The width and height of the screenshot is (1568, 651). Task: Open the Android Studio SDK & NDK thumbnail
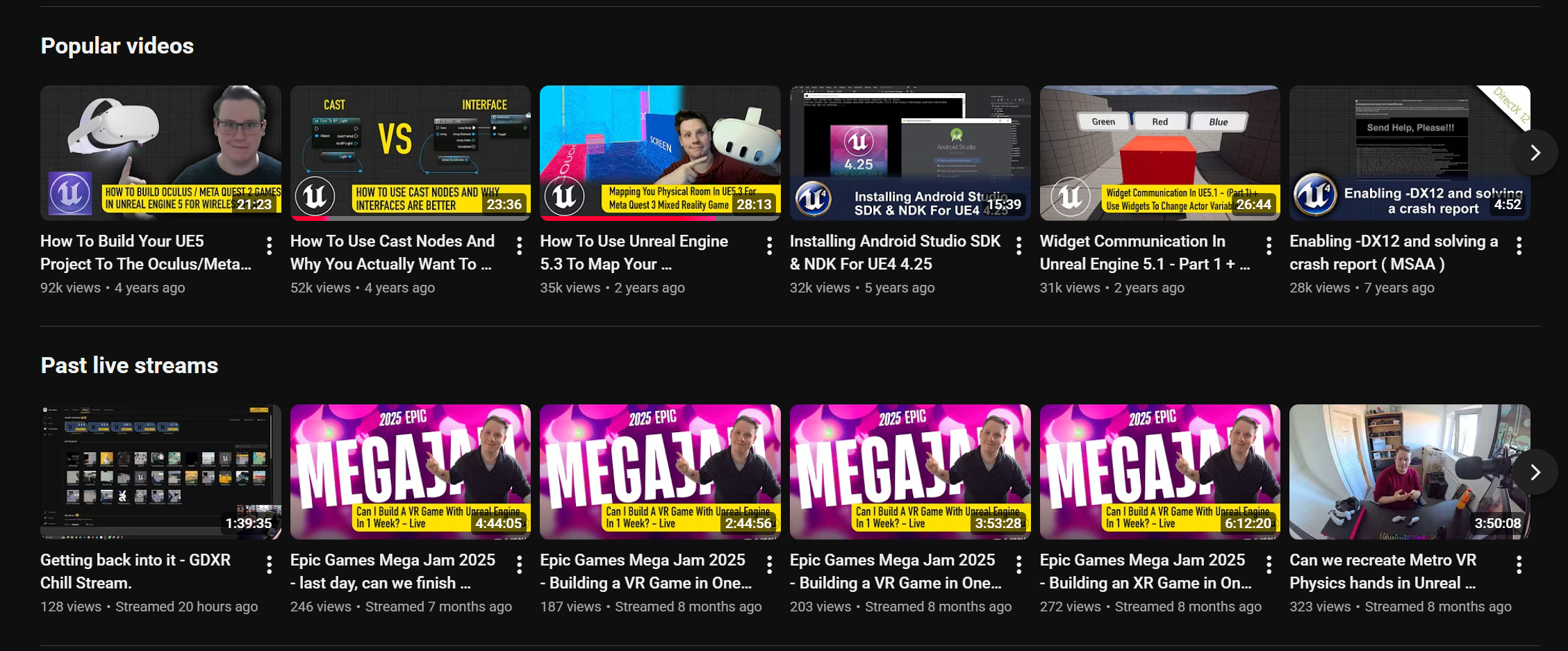(x=910, y=153)
